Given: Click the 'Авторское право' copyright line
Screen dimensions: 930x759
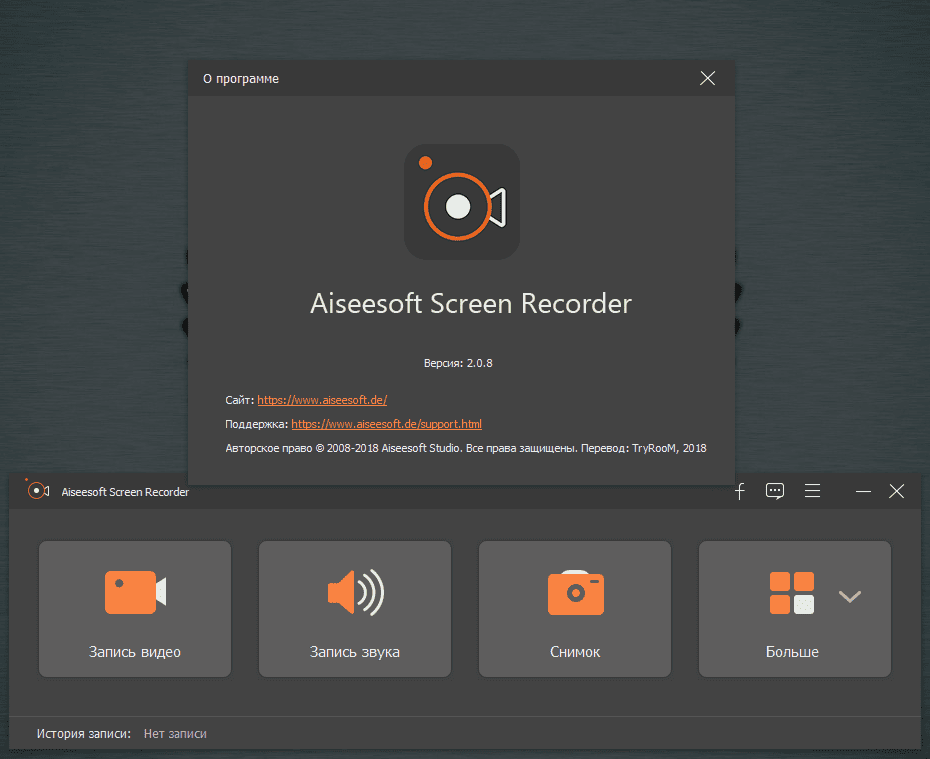Looking at the screenshot, I should tap(466, 448).
